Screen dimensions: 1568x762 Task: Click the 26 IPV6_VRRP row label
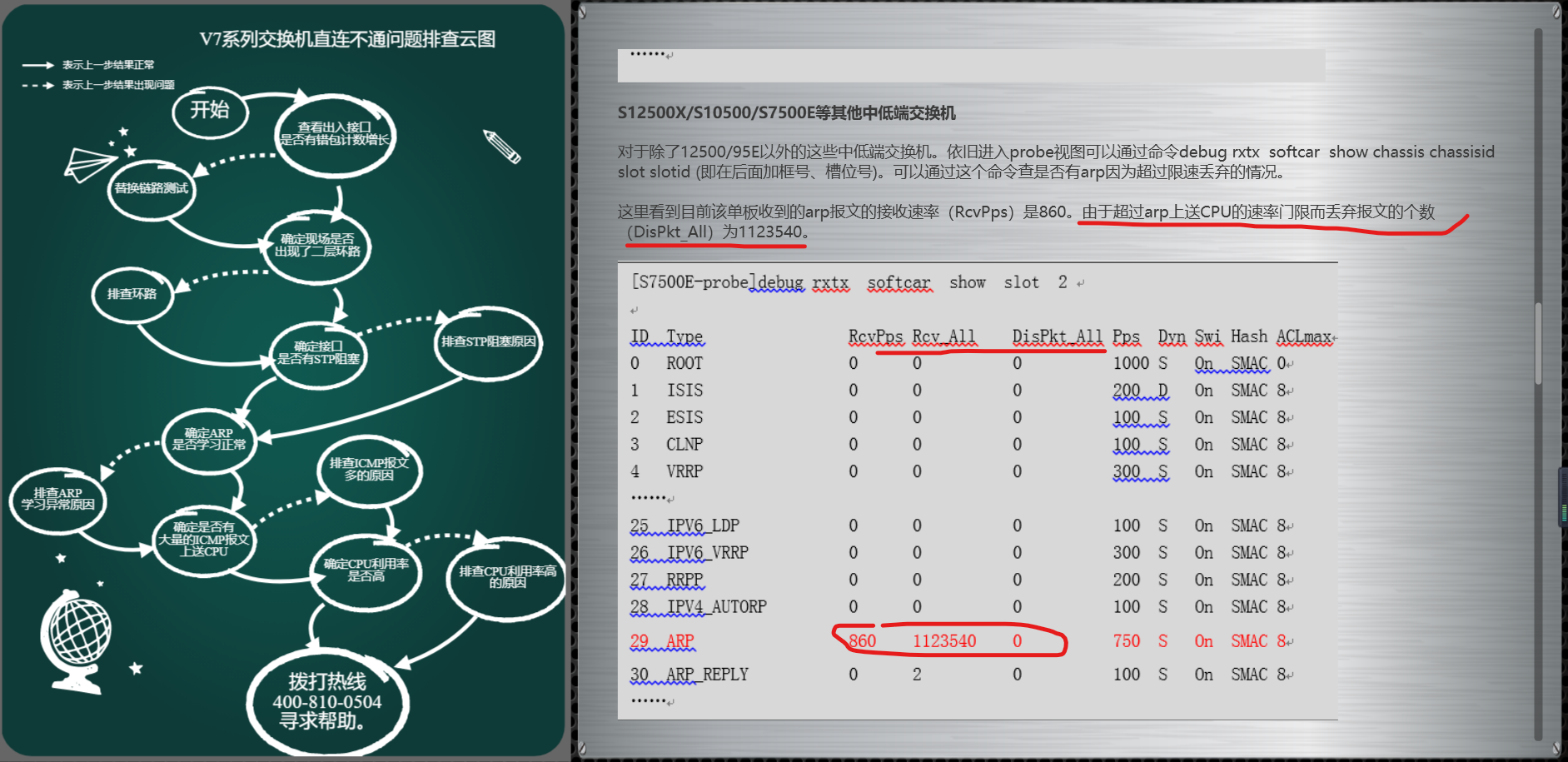coord(689,553)
